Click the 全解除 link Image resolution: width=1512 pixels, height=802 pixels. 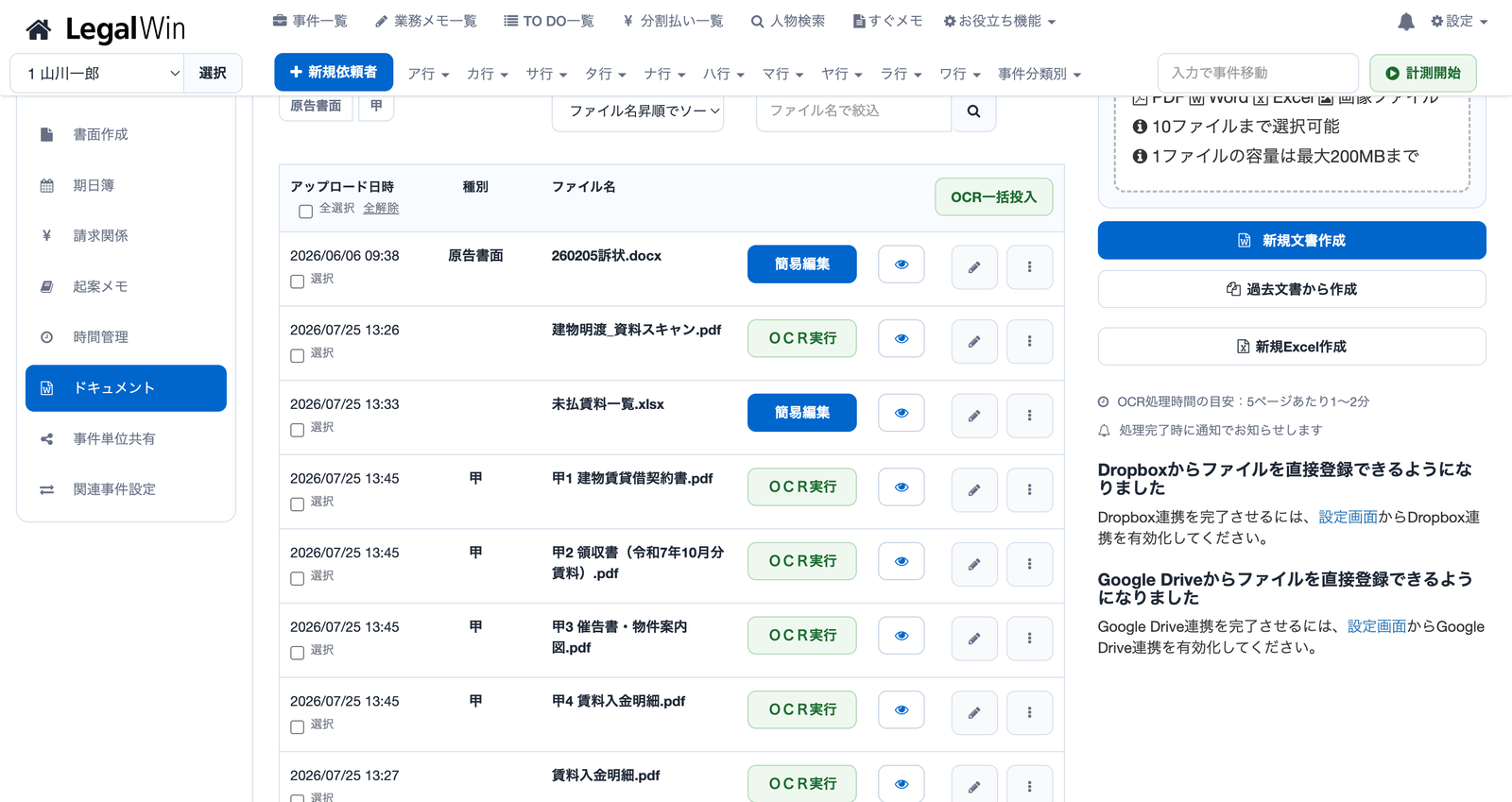click(x=381, y=208)
